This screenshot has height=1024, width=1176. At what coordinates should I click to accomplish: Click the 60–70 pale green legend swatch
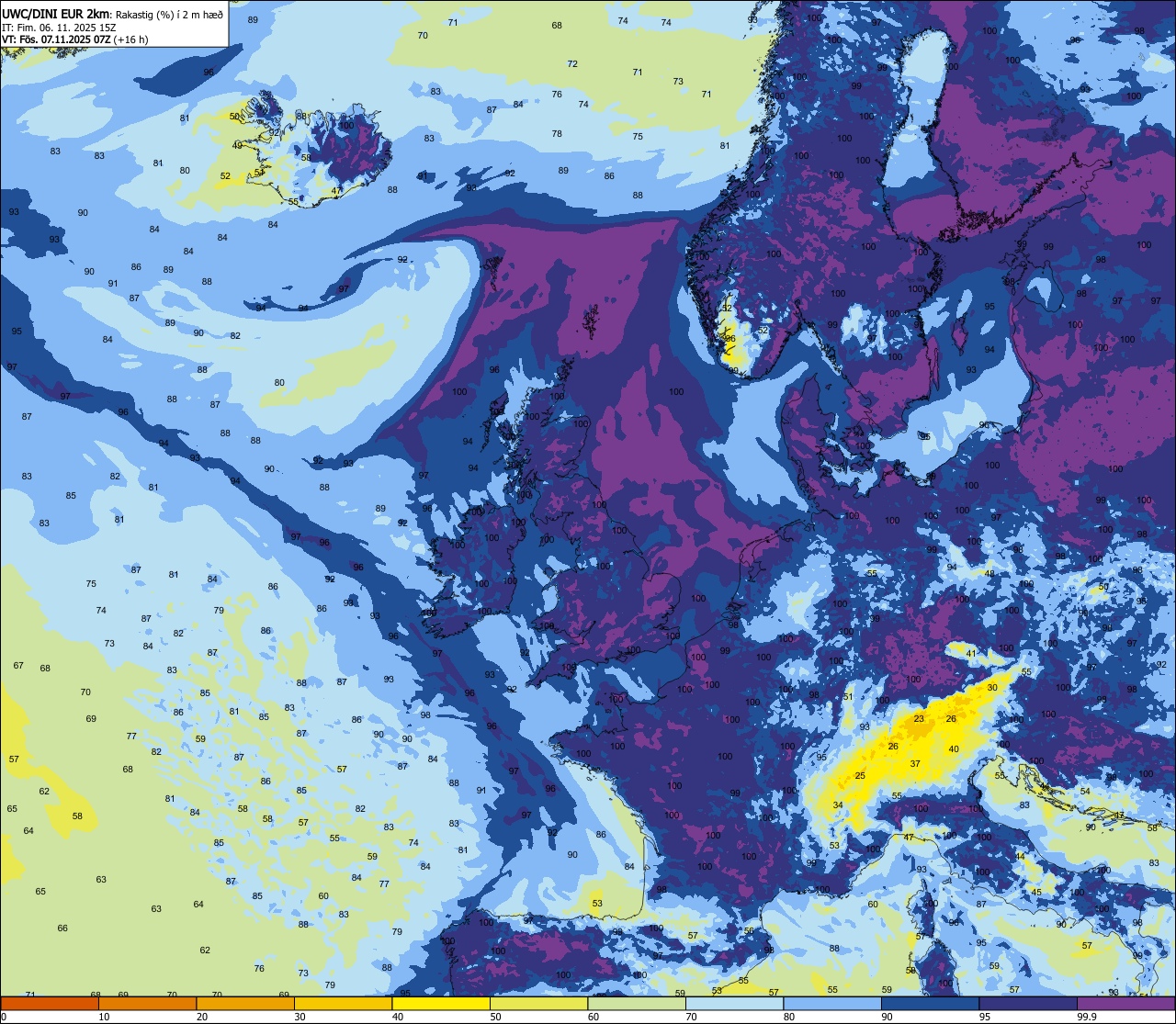637,1004
